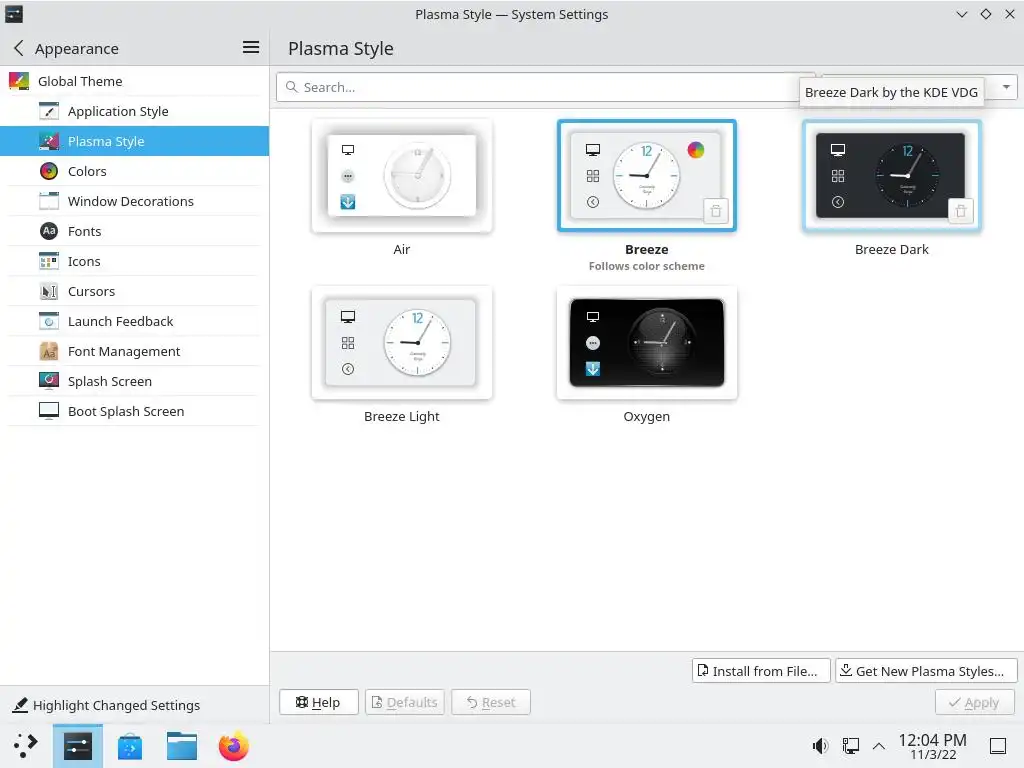Click the color scheme indicator on Breeze

tap(696, 150)
